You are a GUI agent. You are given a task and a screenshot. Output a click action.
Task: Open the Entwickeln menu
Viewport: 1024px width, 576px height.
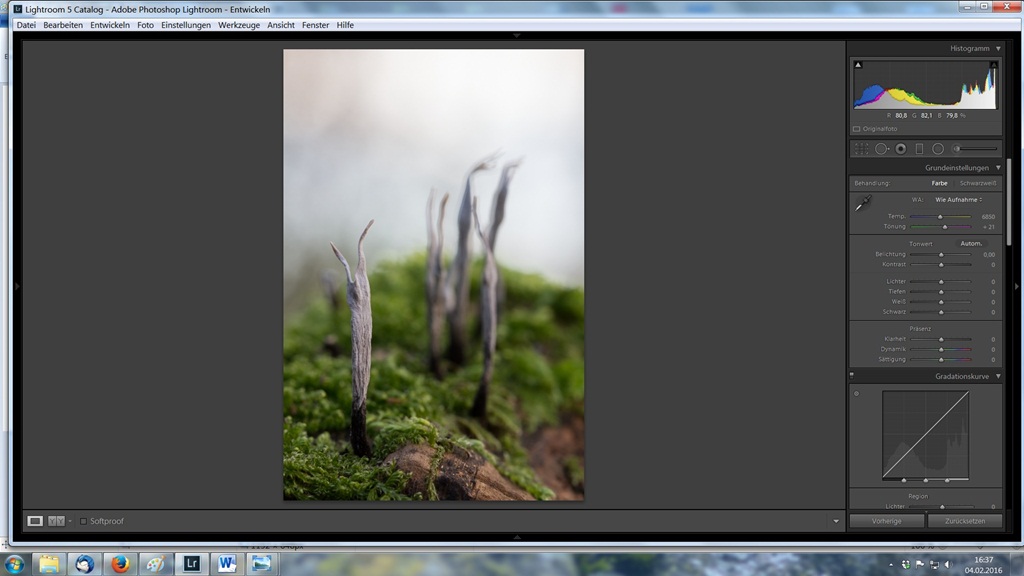click(x=110, y=25)
